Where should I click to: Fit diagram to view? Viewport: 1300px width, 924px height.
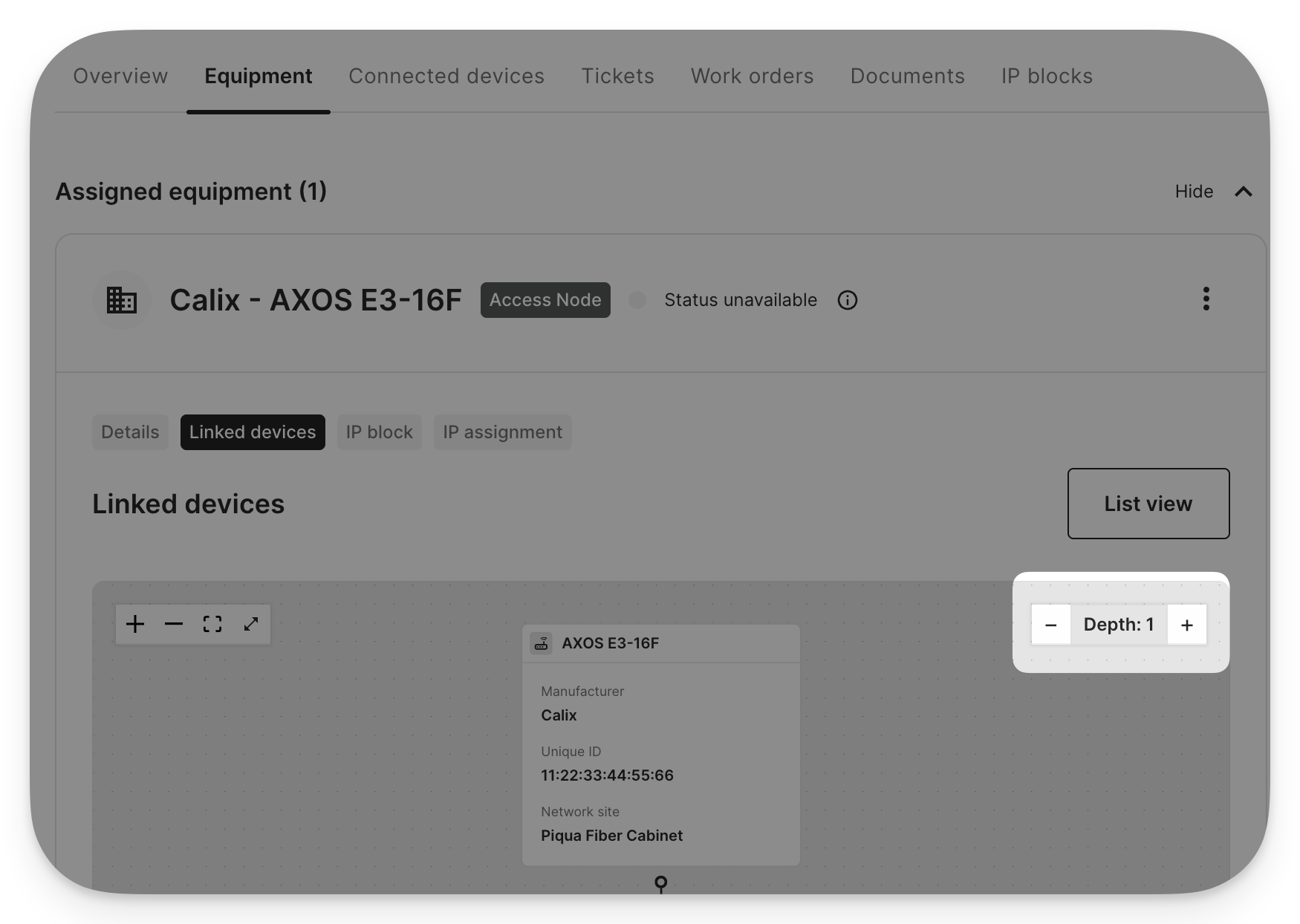[x=212, y=624]
